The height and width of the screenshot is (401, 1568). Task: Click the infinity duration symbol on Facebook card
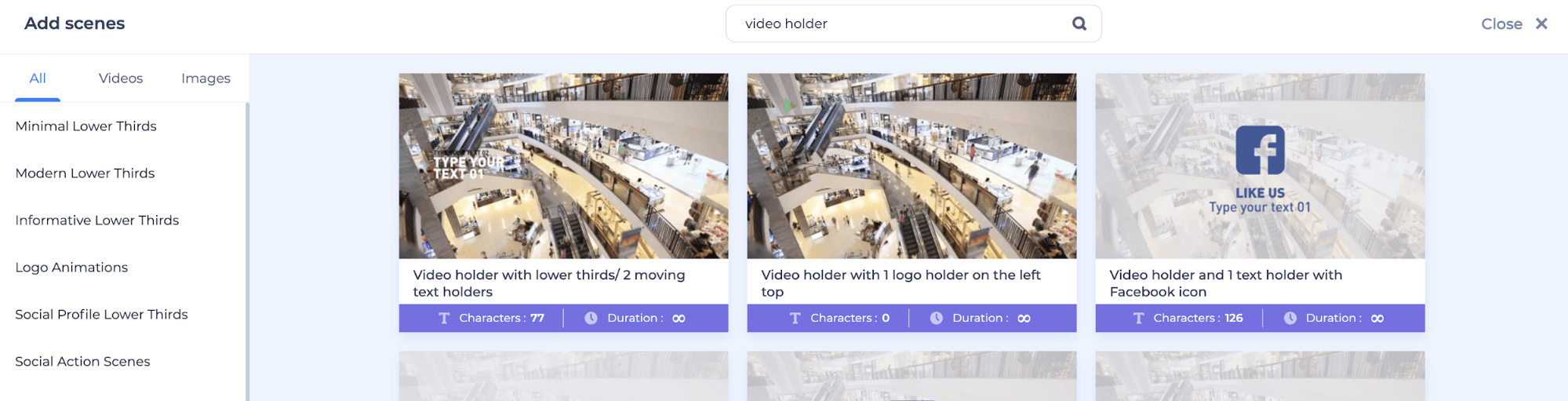point(1377,318)
